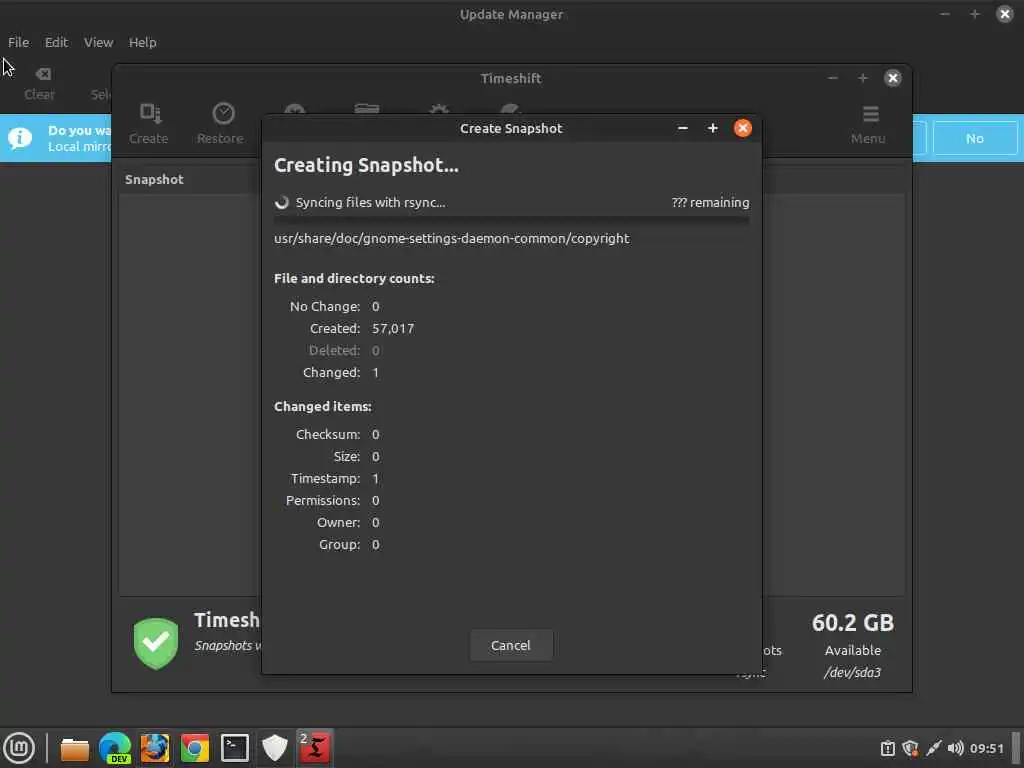The image size is (1024, 768).
Task: Cancel the snapshot creation
Action: click(511, 645)
